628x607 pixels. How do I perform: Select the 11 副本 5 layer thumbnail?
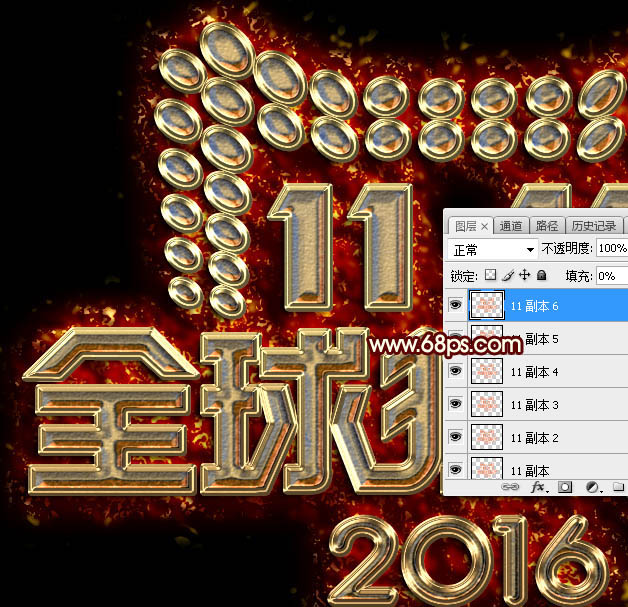[487, 338]
